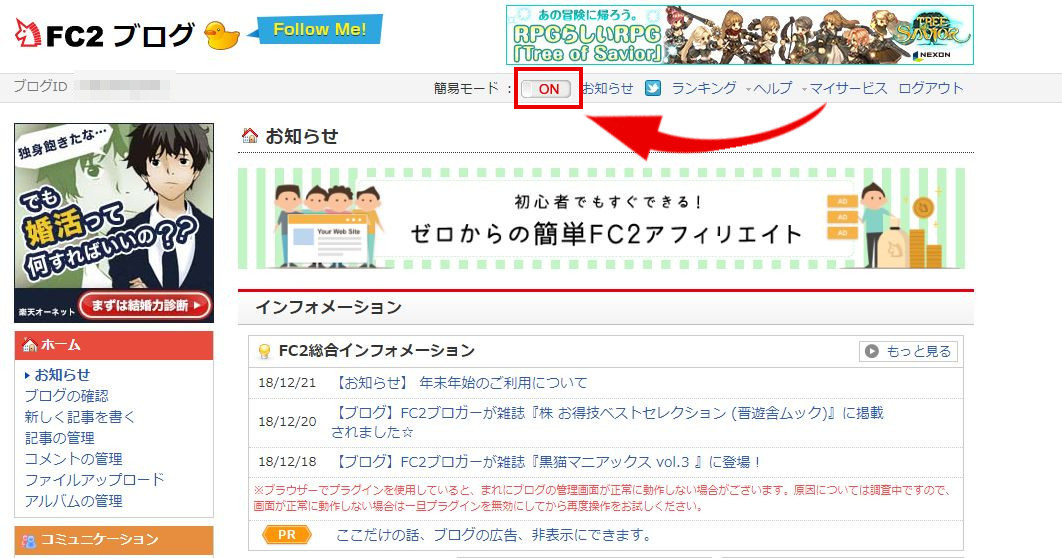Click the まずは結婚力診断 button
The image size is (1062, 558).
tap(146, 305)
